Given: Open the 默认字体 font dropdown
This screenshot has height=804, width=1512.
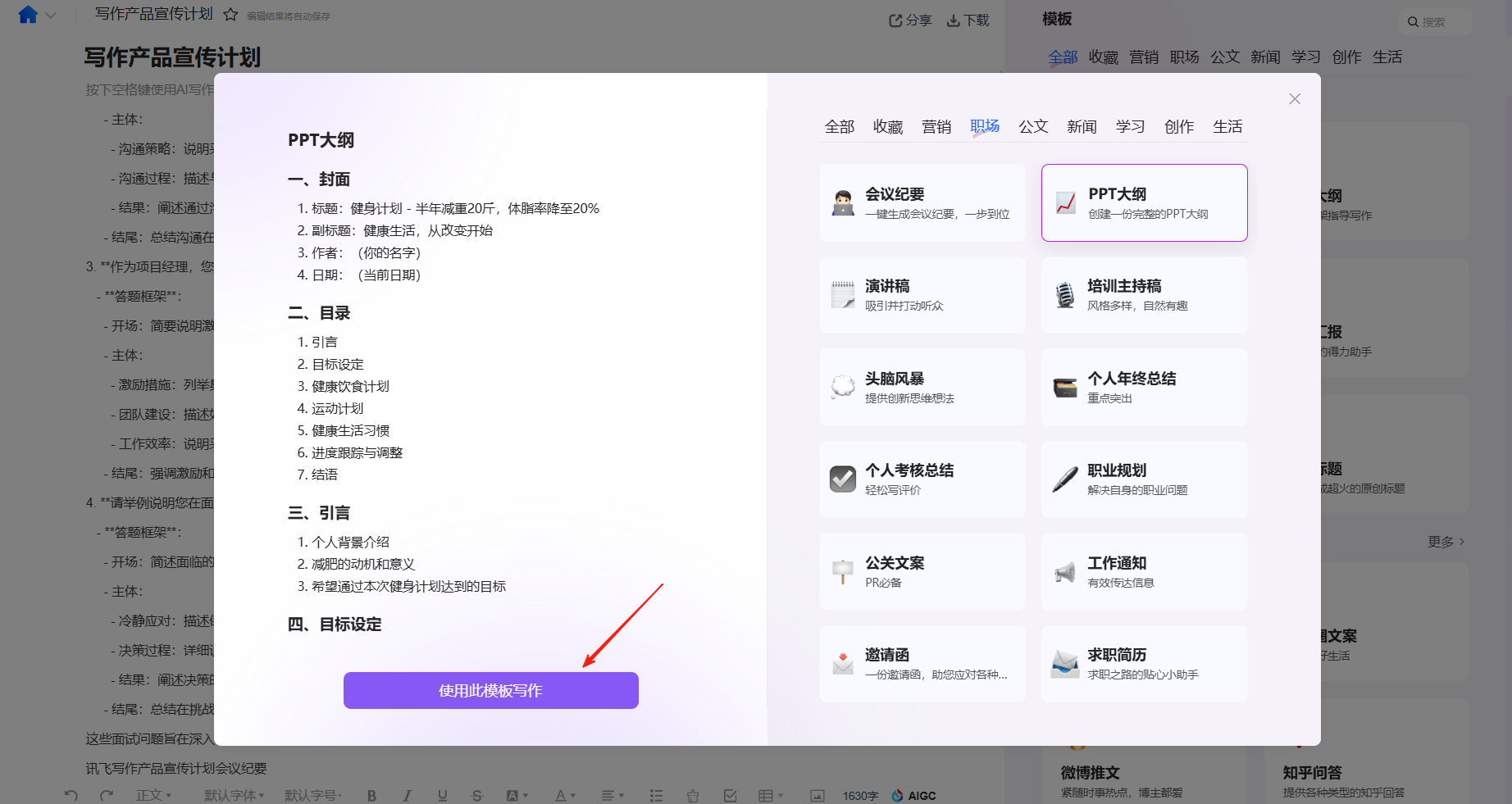Looking at the screenshot, I should click(235, 795).
